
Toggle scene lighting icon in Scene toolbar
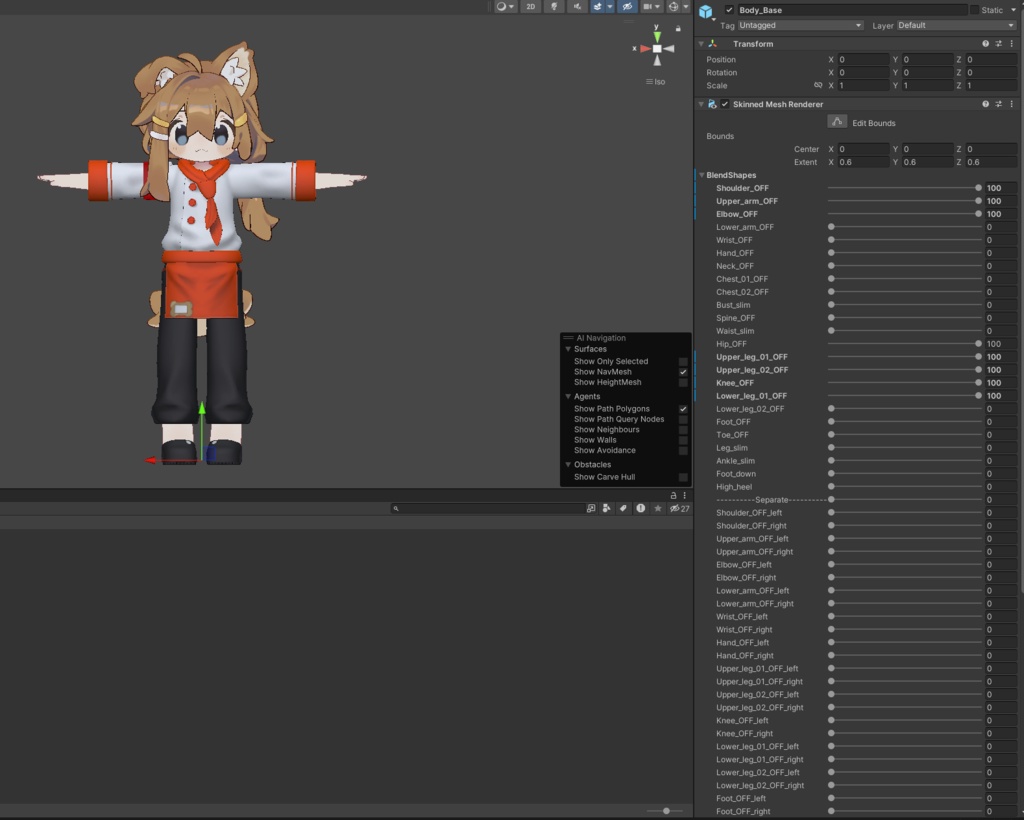pos(554,7)
